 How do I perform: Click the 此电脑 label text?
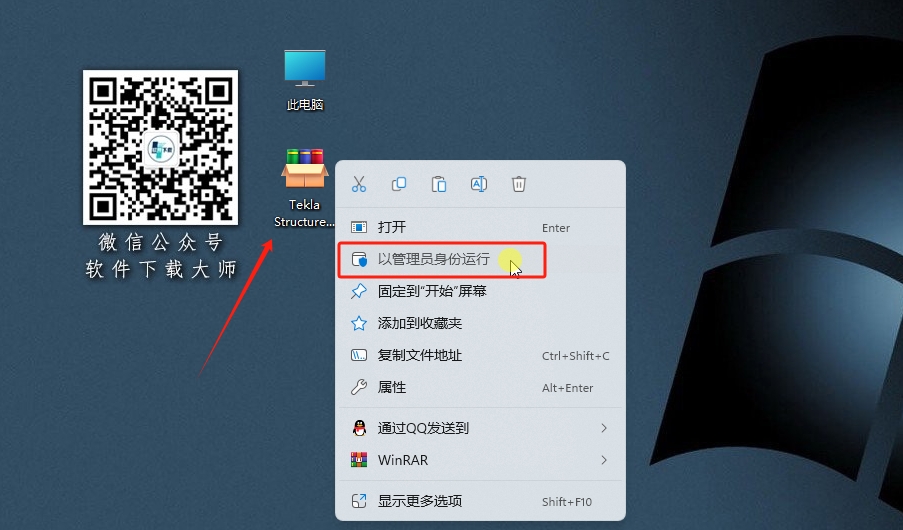point(305,105)
